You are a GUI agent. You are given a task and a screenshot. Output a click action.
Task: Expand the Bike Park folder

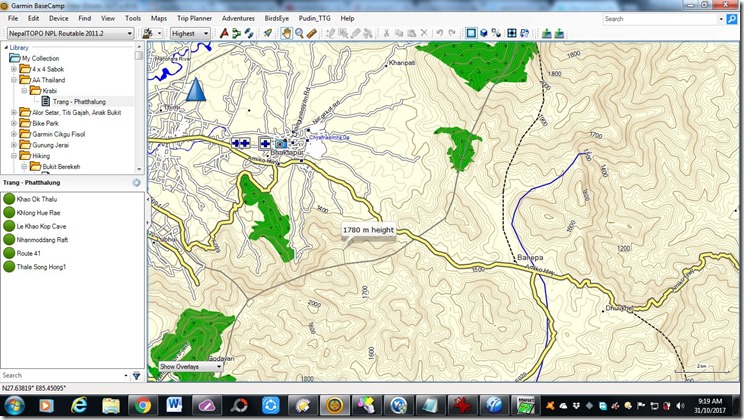click(x=14, y=123)
